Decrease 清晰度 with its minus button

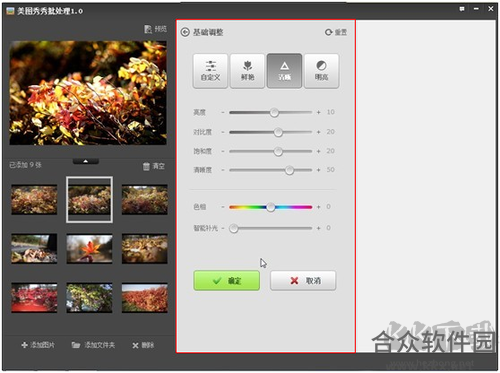coord(223,170)
